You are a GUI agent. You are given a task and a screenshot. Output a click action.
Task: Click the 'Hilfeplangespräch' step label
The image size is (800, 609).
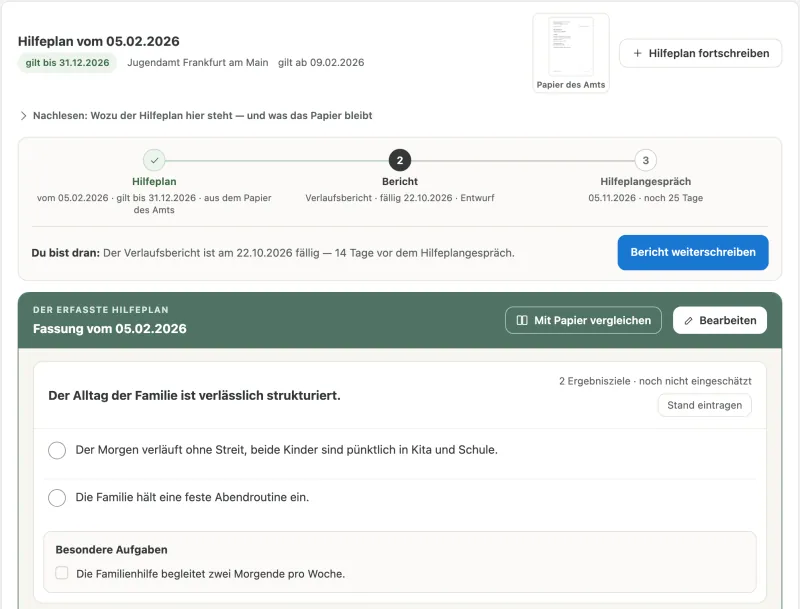tap(645, 182)
